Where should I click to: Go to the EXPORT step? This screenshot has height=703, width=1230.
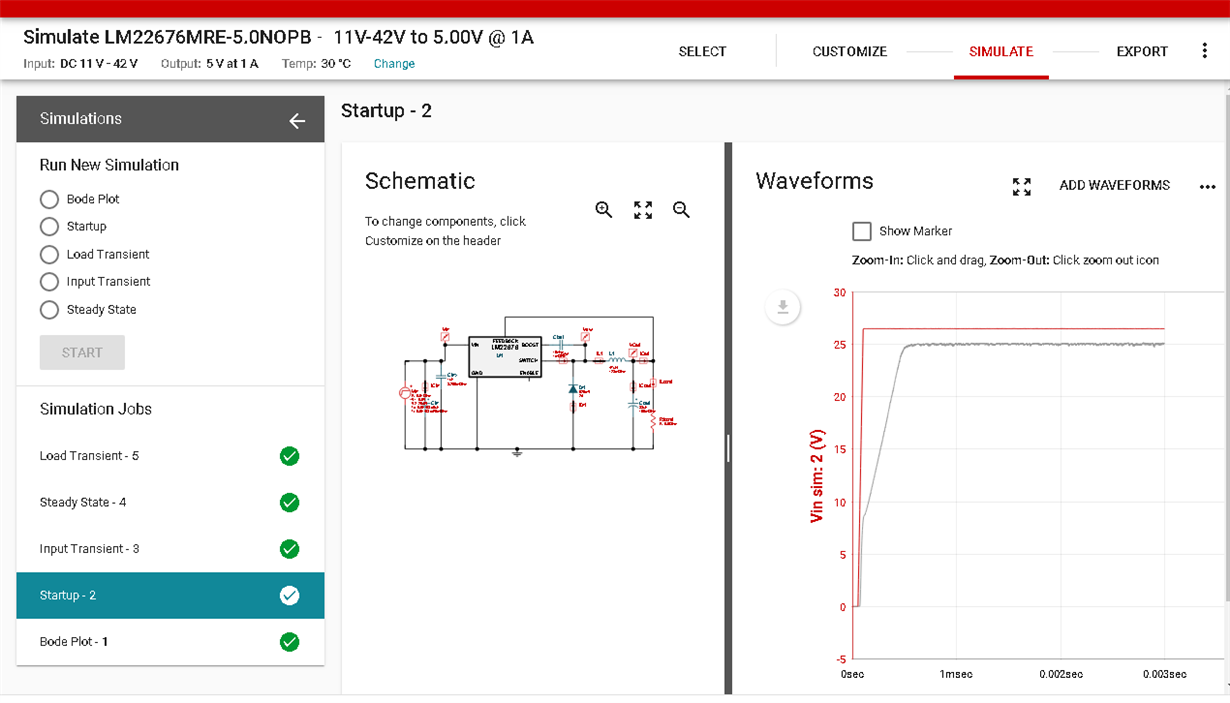(x=1142, y=51)
